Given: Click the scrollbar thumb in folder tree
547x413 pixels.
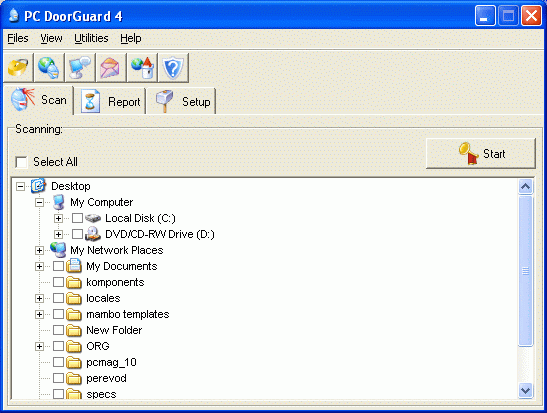Looking at the screenshot, I should coord(525,271).
